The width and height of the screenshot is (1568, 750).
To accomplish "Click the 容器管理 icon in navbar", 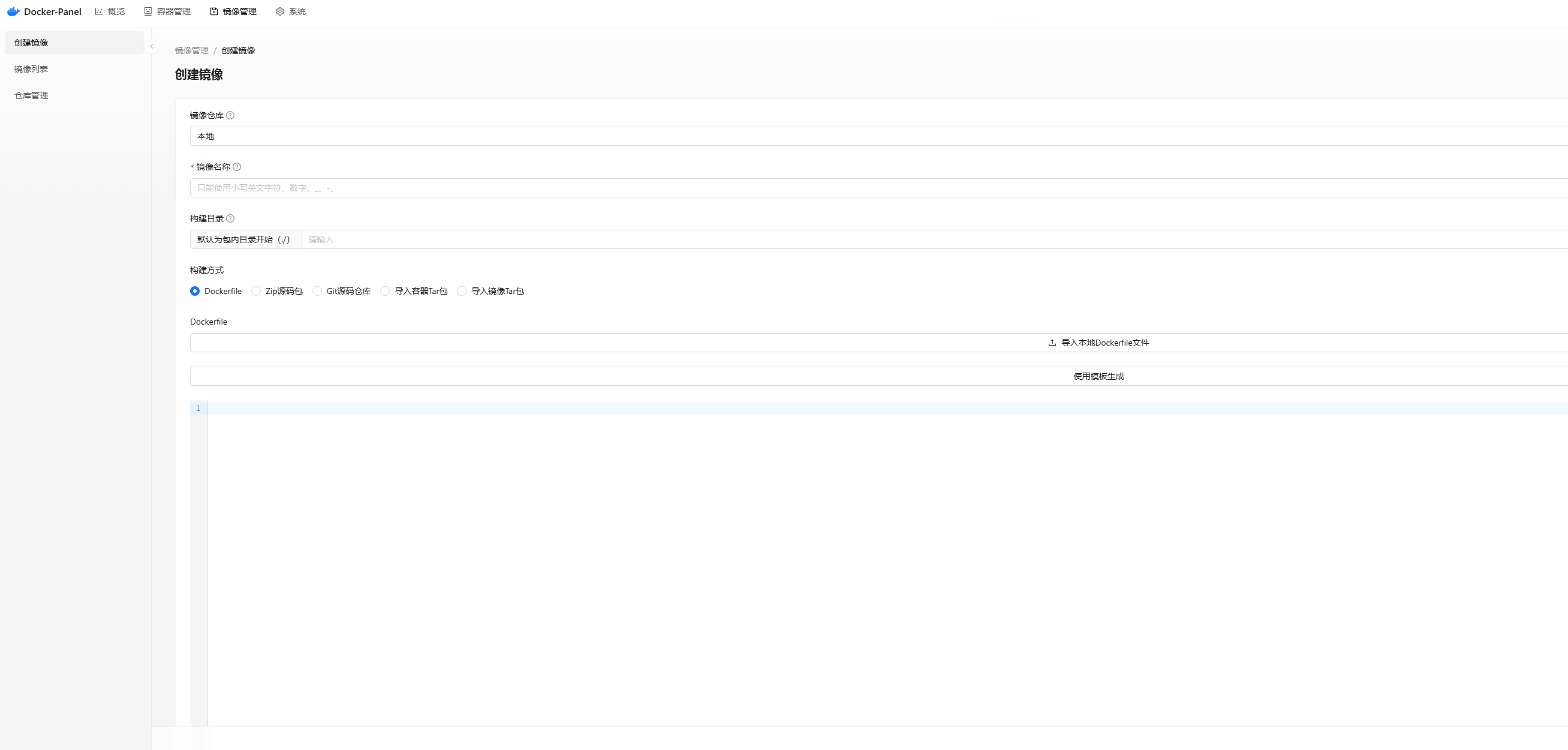I will 148,11.
